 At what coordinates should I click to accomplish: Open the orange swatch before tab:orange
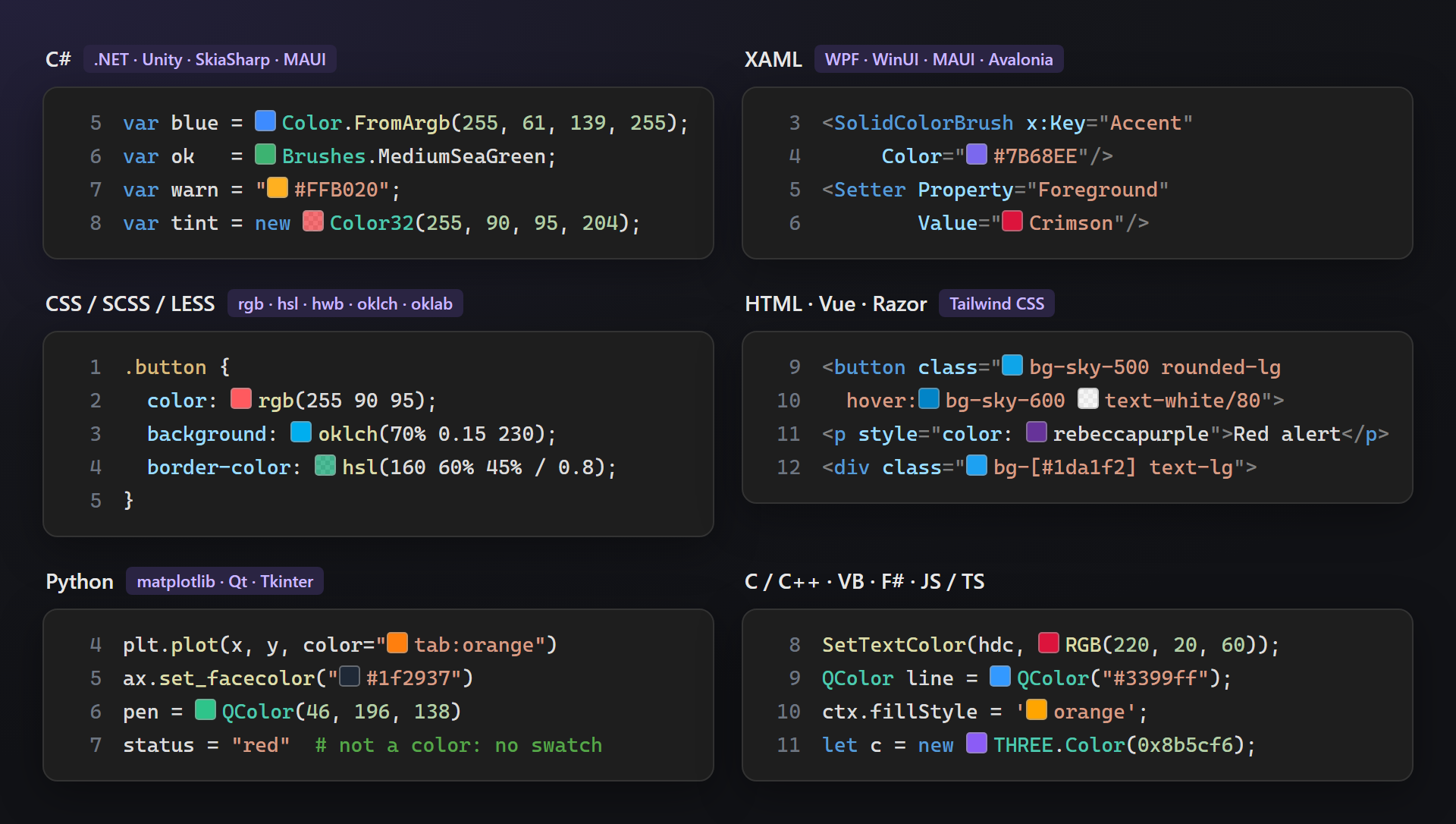click(397, 643)
